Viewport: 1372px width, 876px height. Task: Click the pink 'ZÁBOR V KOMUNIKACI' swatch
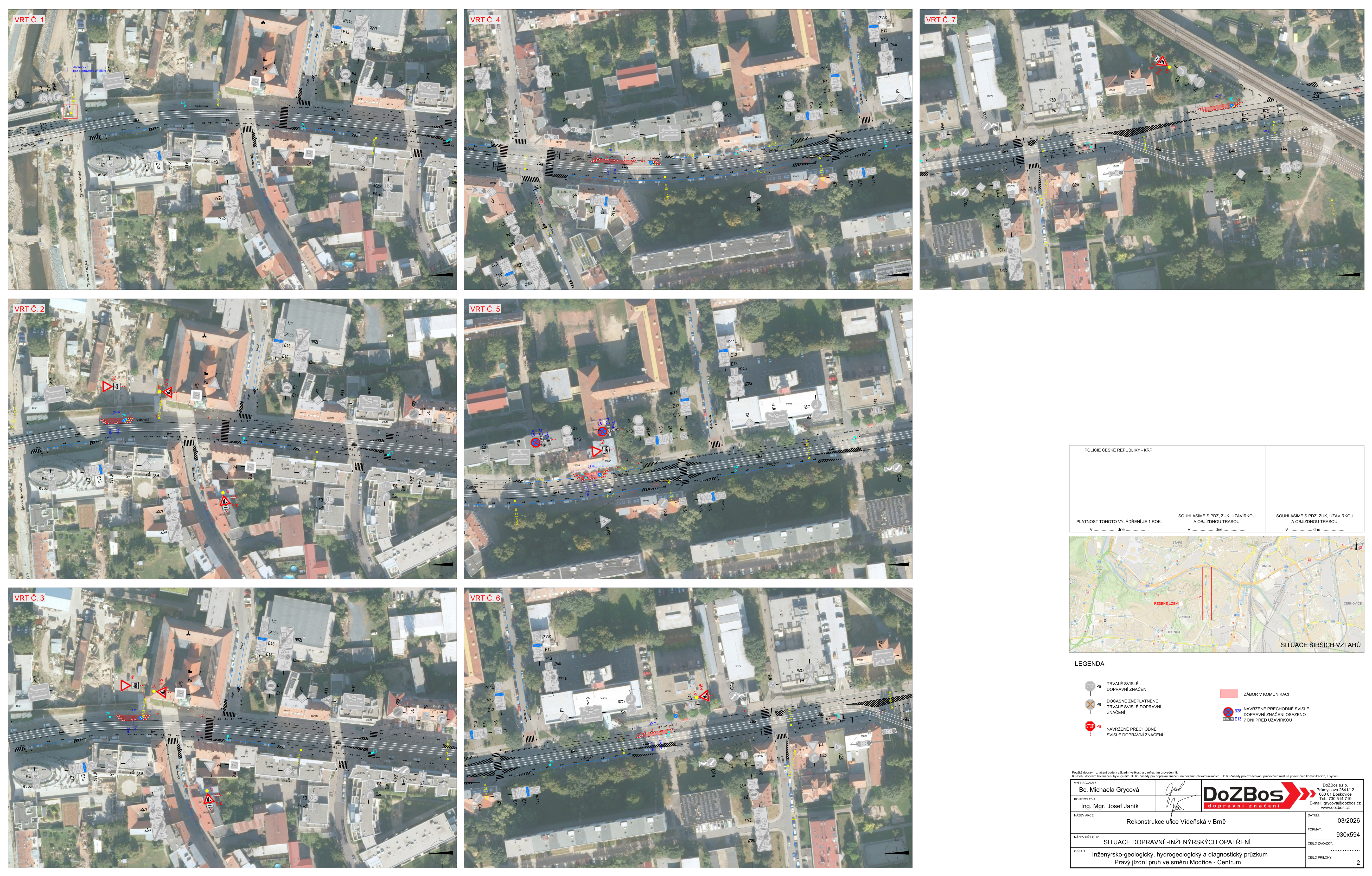[x=1229, y=694]
